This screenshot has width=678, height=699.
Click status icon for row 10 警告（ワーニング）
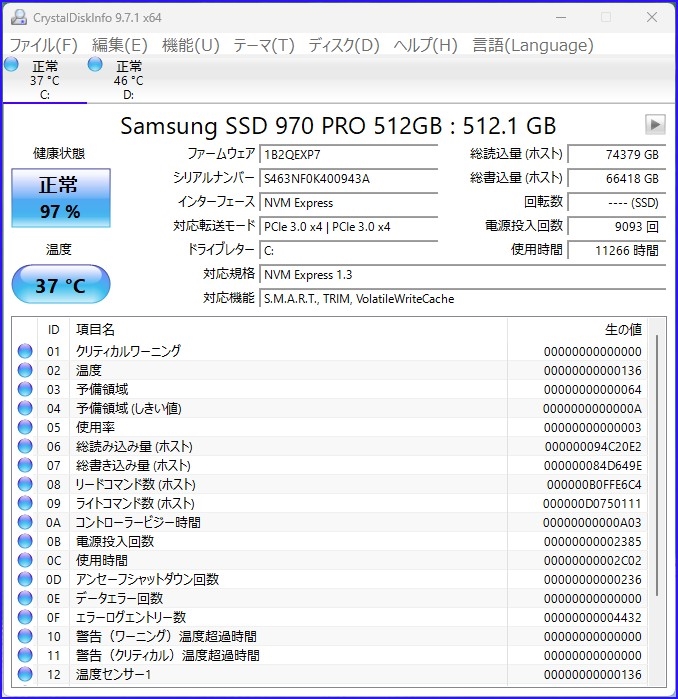coord(25,637)
